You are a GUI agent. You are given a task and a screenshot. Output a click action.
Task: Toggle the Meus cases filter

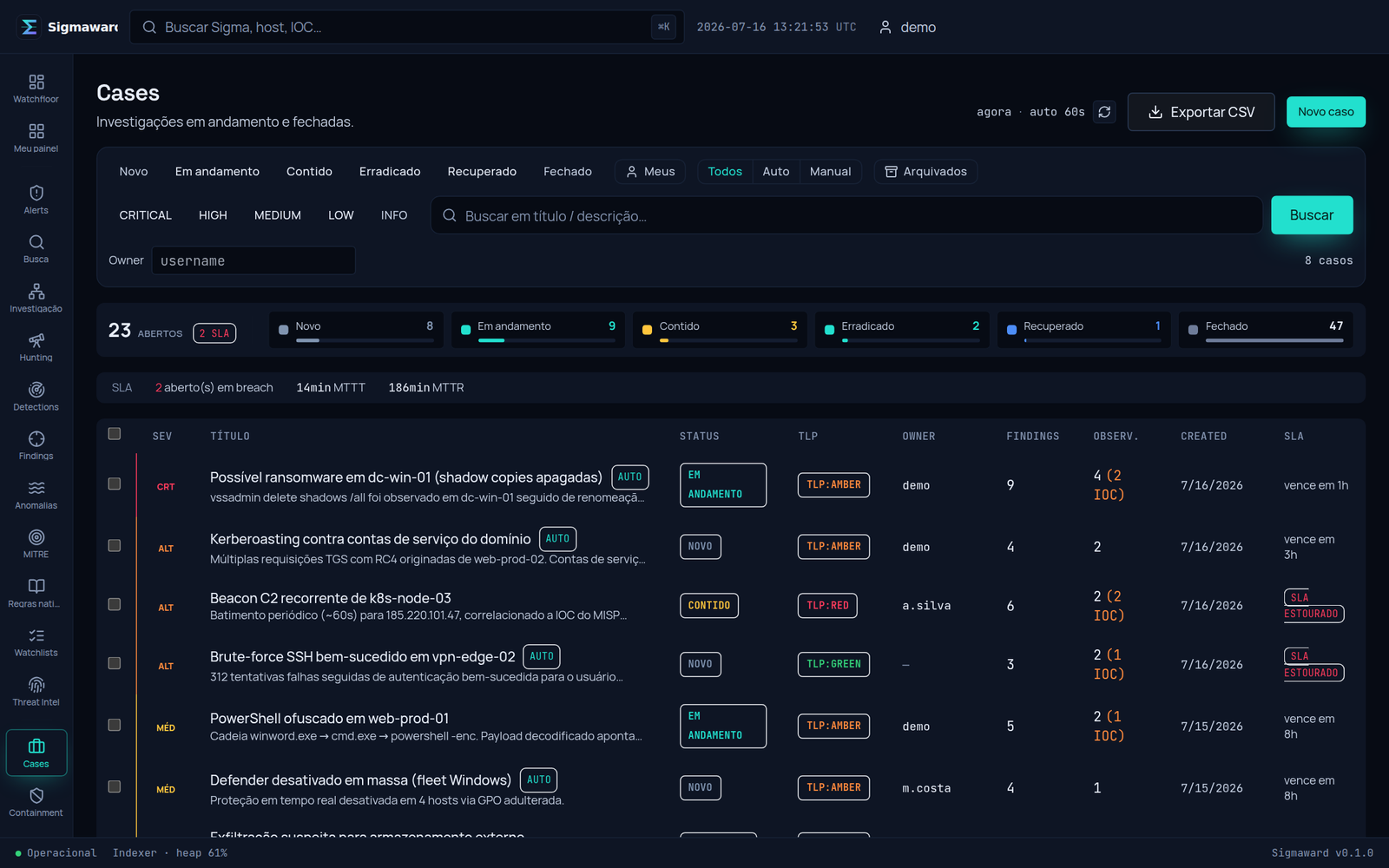(650, 172)
